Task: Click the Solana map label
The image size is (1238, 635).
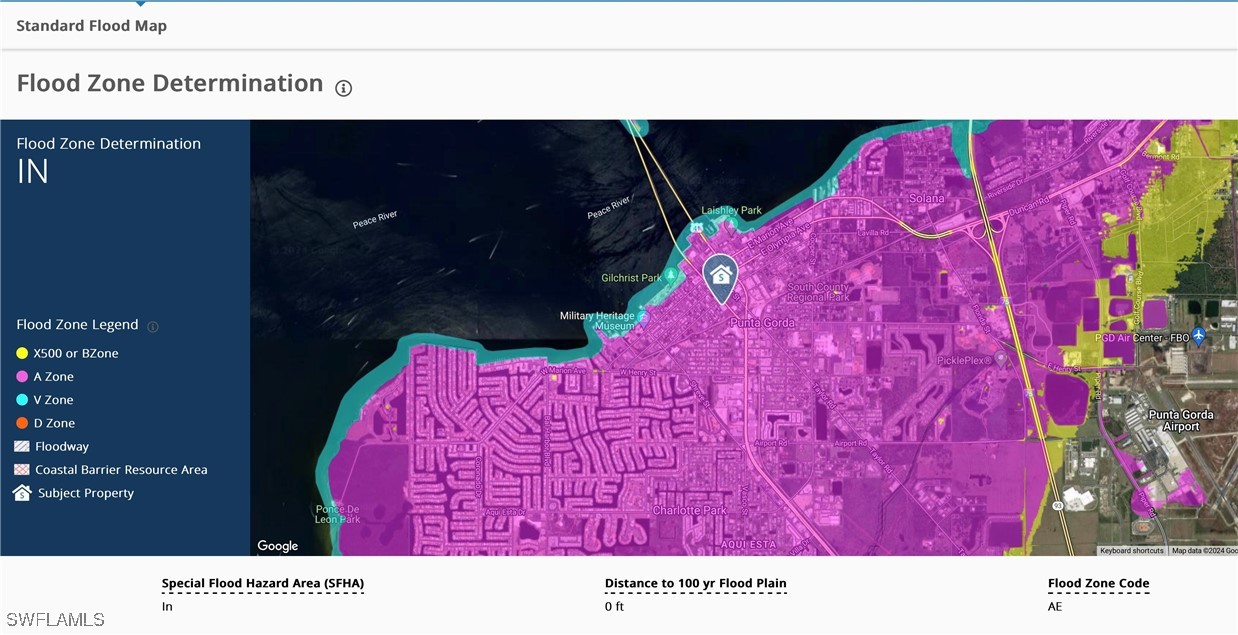Action: (x=926, y=198)
